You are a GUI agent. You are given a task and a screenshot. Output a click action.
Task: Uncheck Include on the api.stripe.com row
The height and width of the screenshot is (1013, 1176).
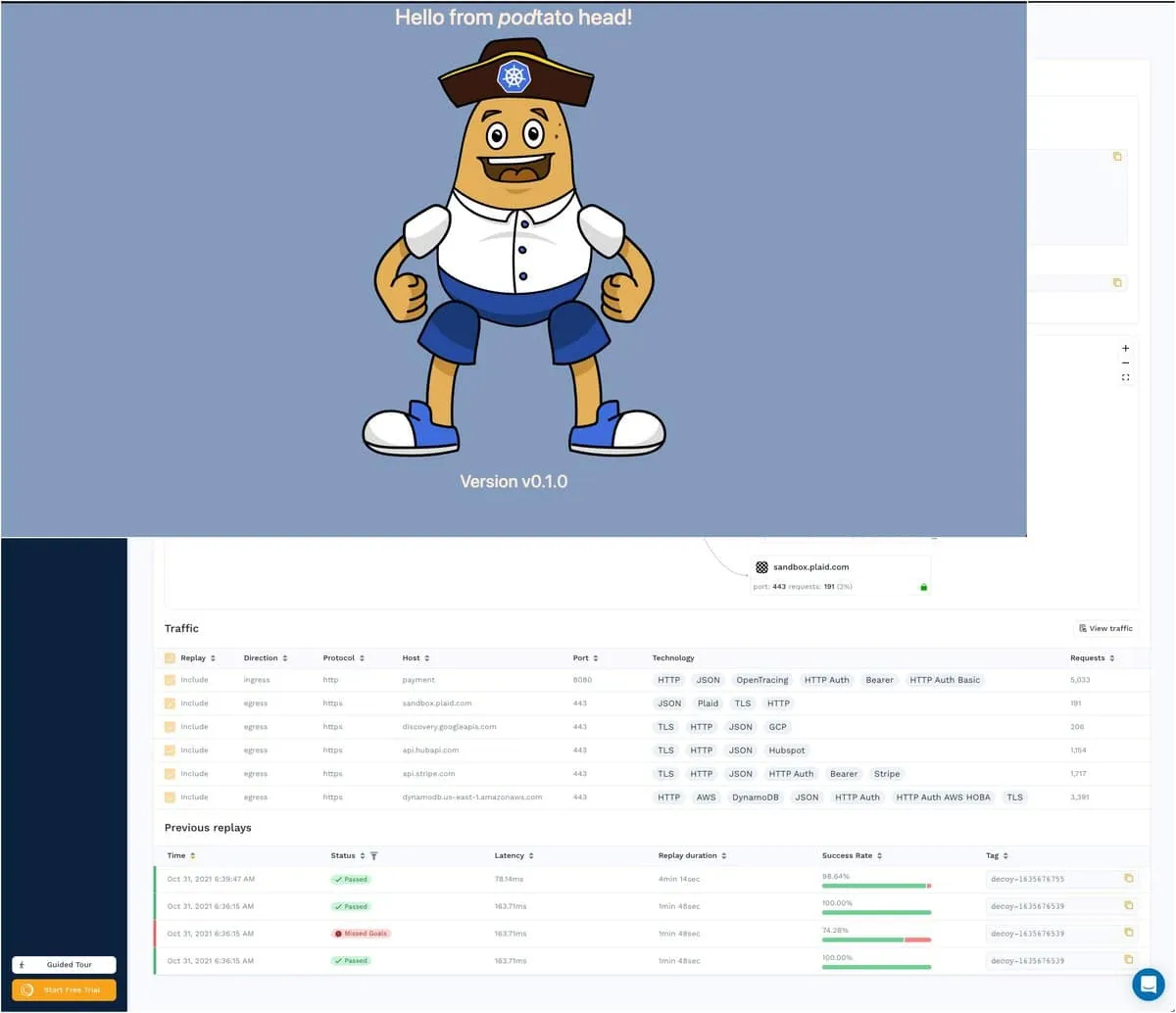[169, 773]
